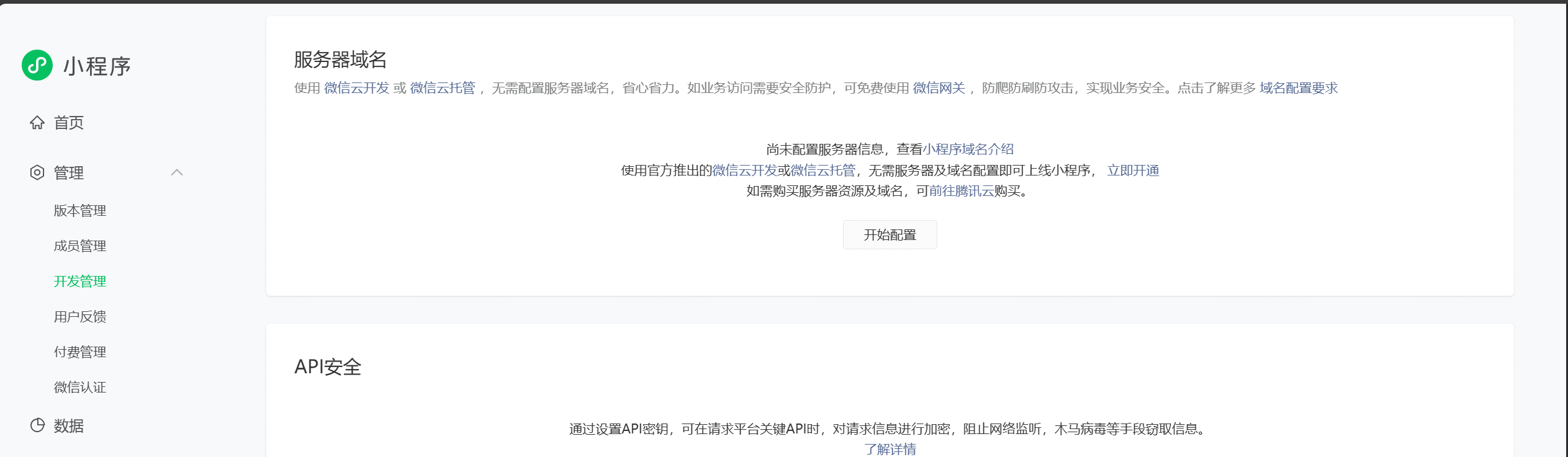The width and height of the screenshot is (1568, 457).
Task: Select 开发管理 in sidebar
Action: pyautogui.click(x=80, y=282)
